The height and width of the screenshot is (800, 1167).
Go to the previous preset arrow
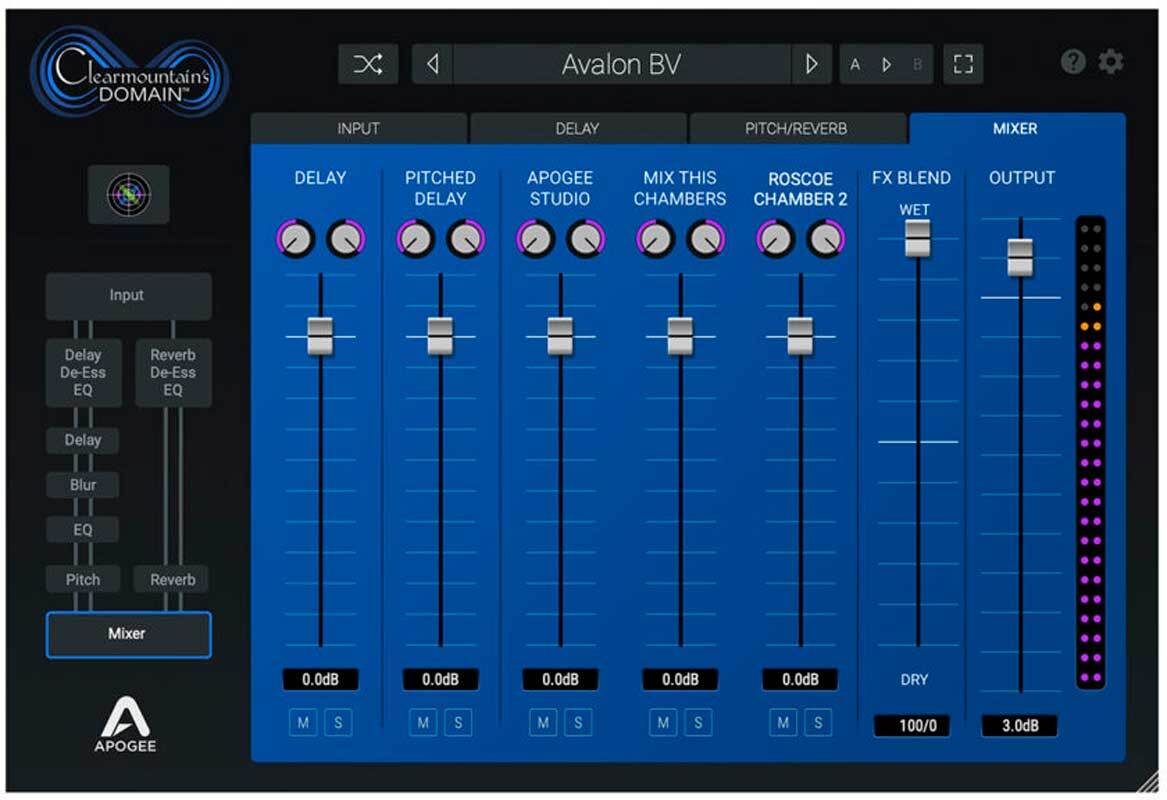pyautogui.click(x=432, y=65)
